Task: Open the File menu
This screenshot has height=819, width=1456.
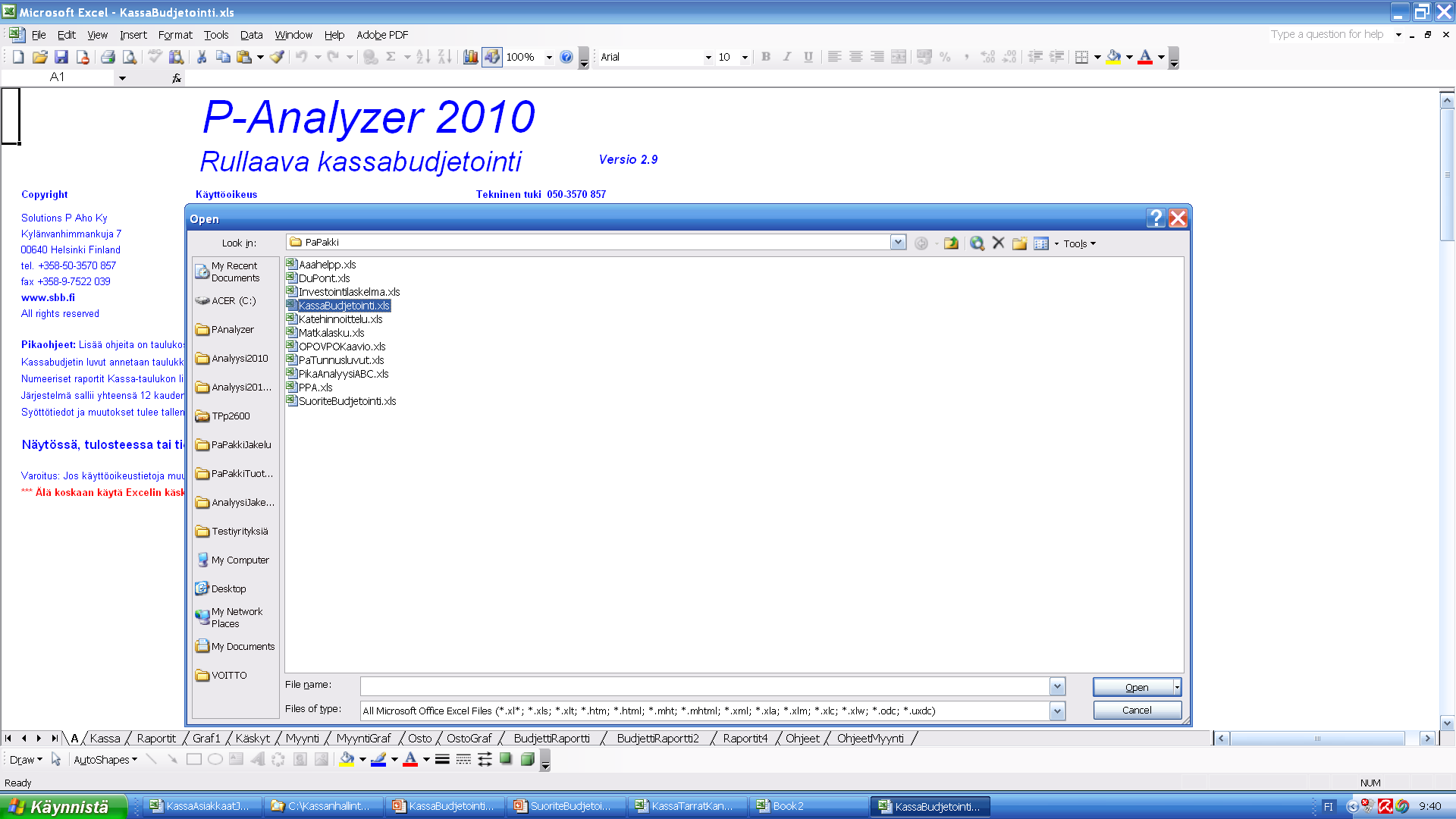Action: [x=39, y=35]
